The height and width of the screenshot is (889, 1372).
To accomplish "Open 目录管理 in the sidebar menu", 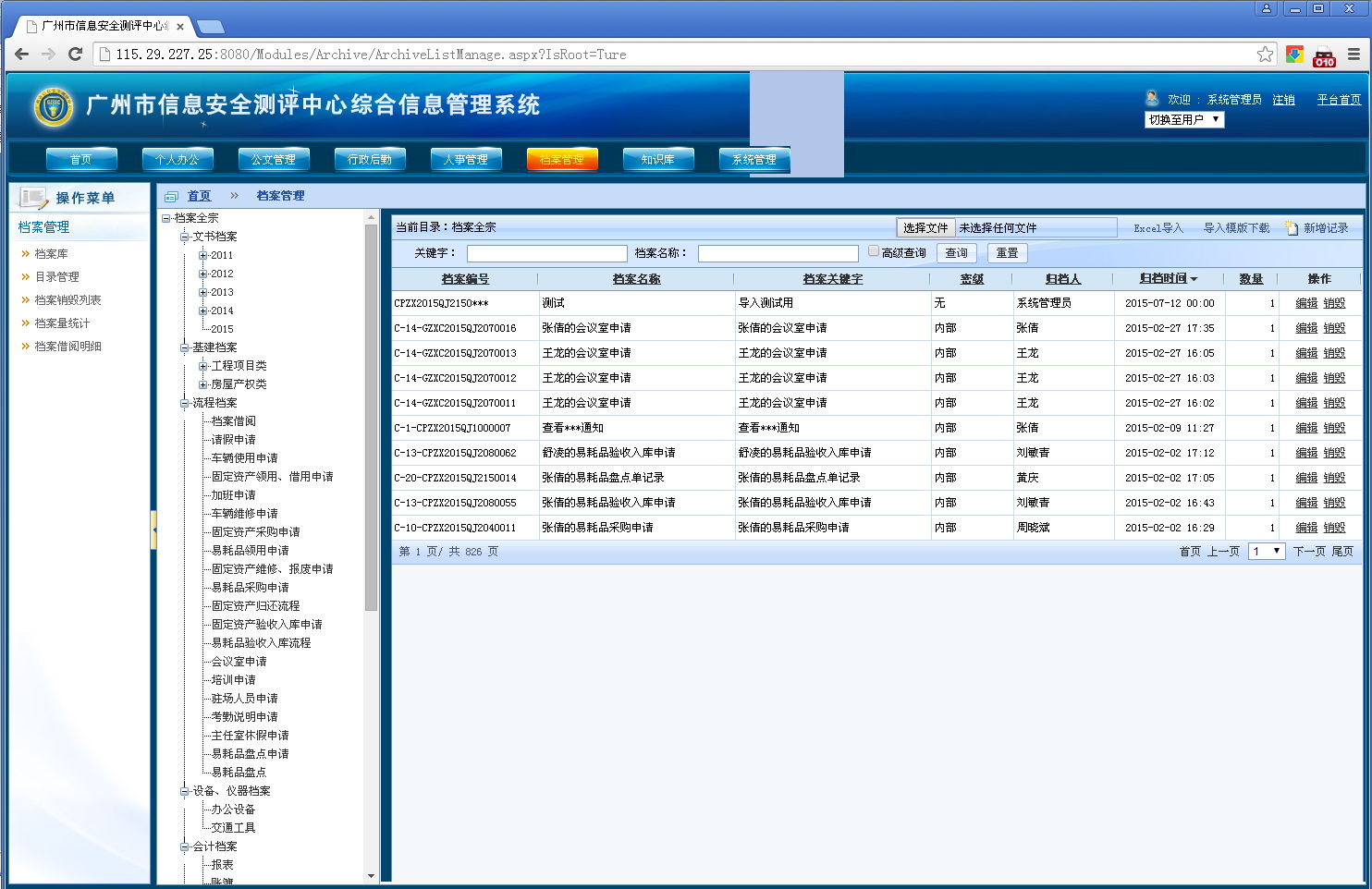I will (56, 277).
